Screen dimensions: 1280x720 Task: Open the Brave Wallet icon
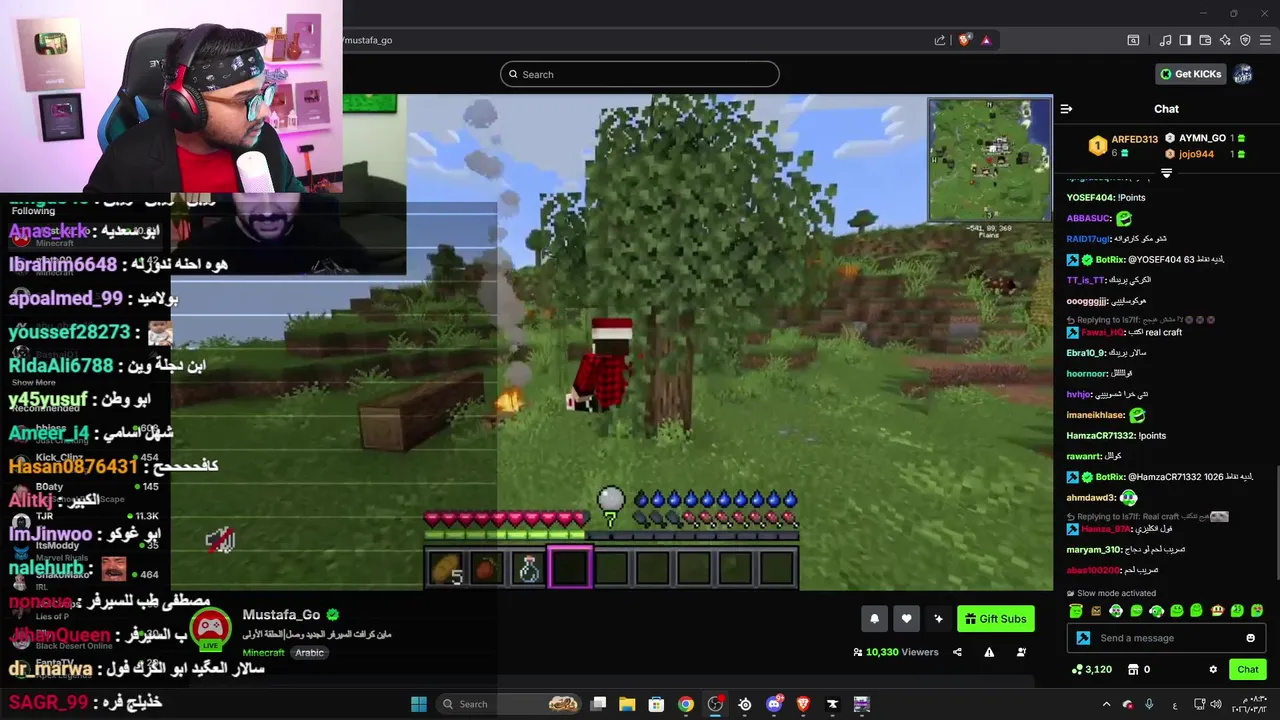(1206, 40)
